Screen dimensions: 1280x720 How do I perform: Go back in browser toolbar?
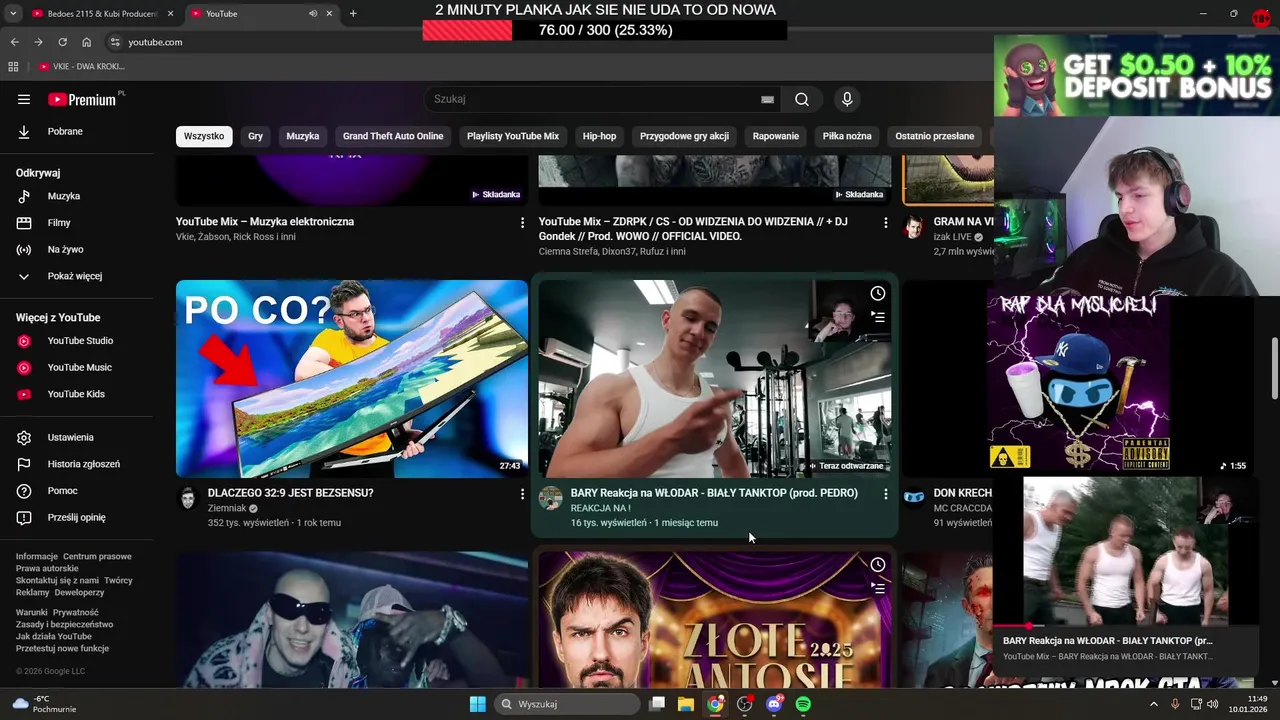14,42
